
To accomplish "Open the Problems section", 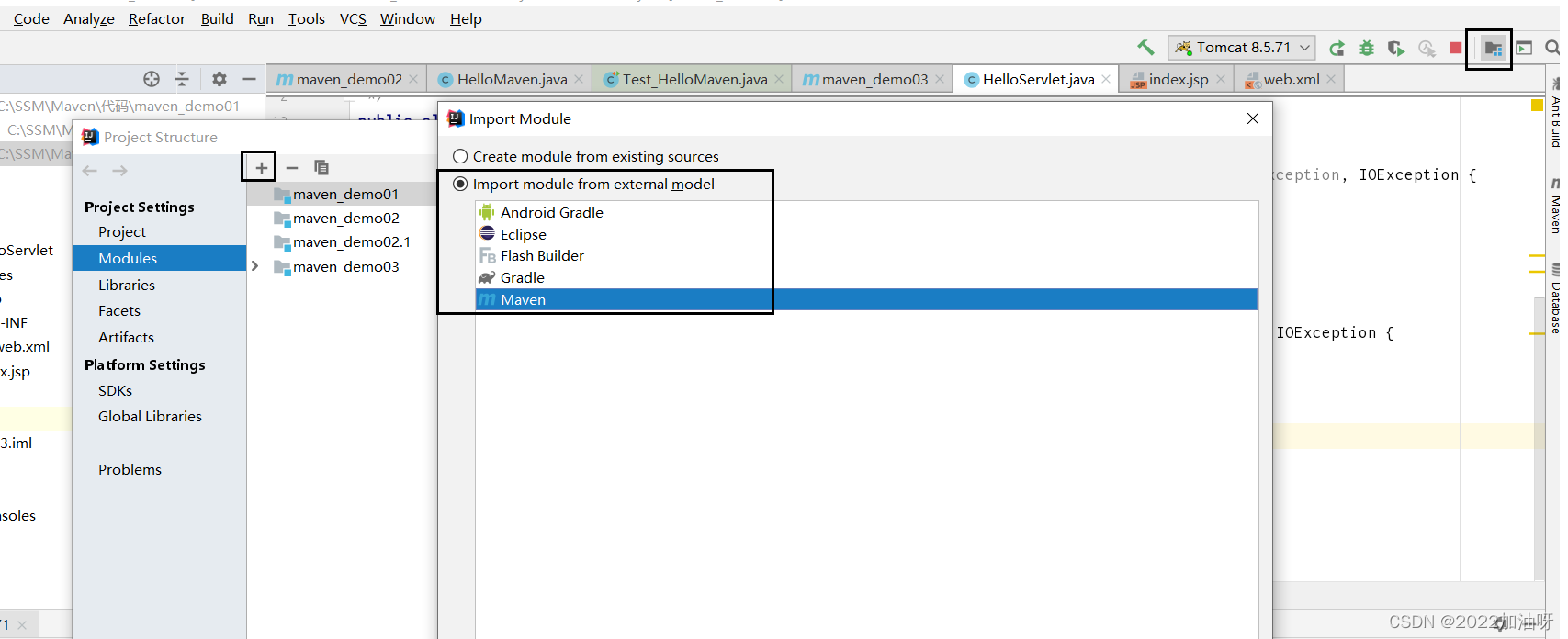I will 130,469.
